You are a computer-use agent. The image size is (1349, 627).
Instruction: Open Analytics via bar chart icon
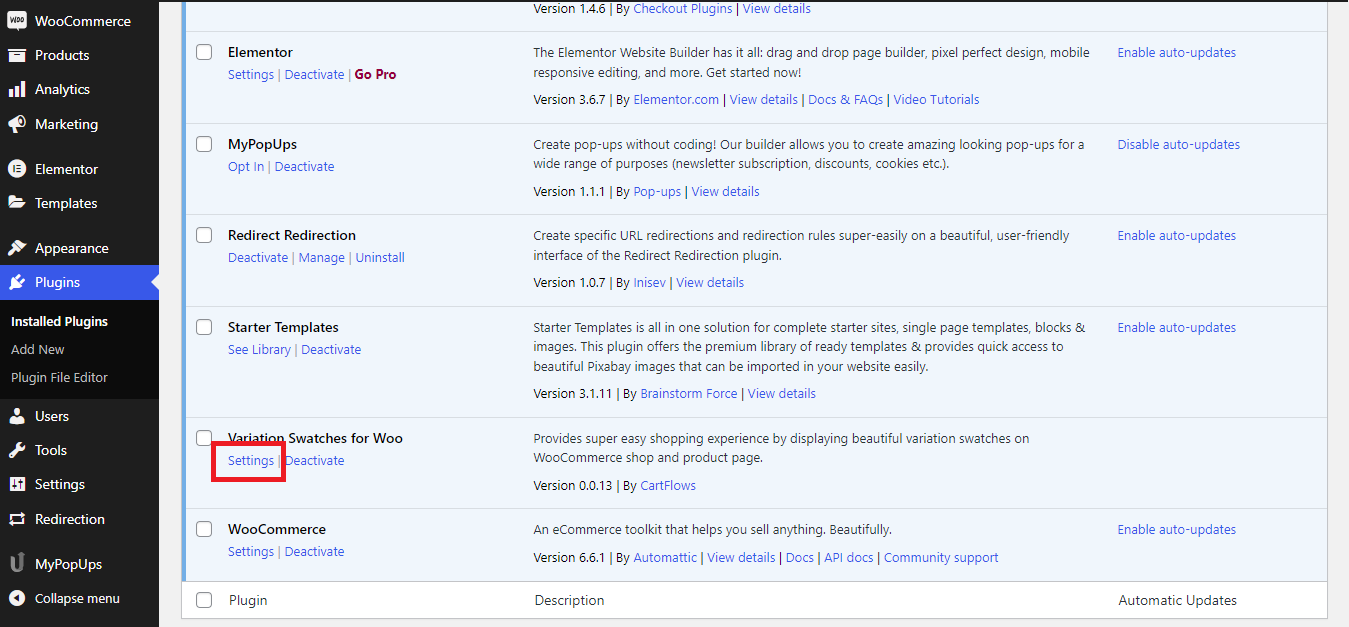tap(17, 89)
